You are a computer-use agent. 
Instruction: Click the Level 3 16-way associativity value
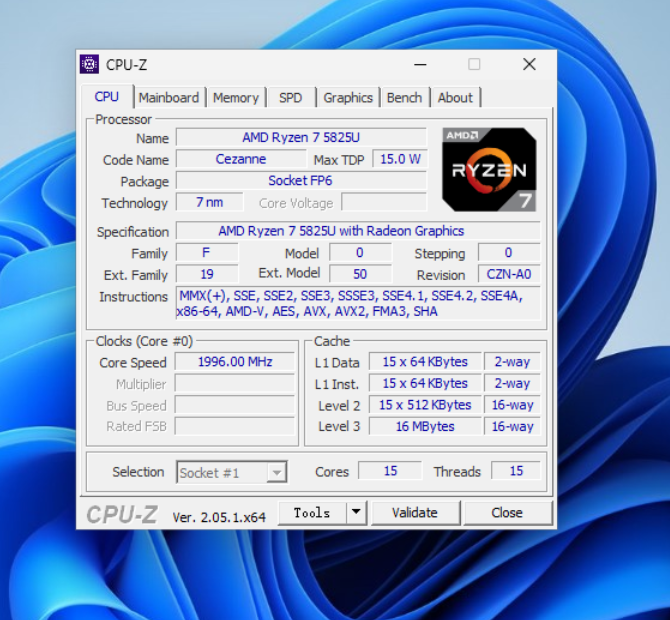click(x=512, y=426)
